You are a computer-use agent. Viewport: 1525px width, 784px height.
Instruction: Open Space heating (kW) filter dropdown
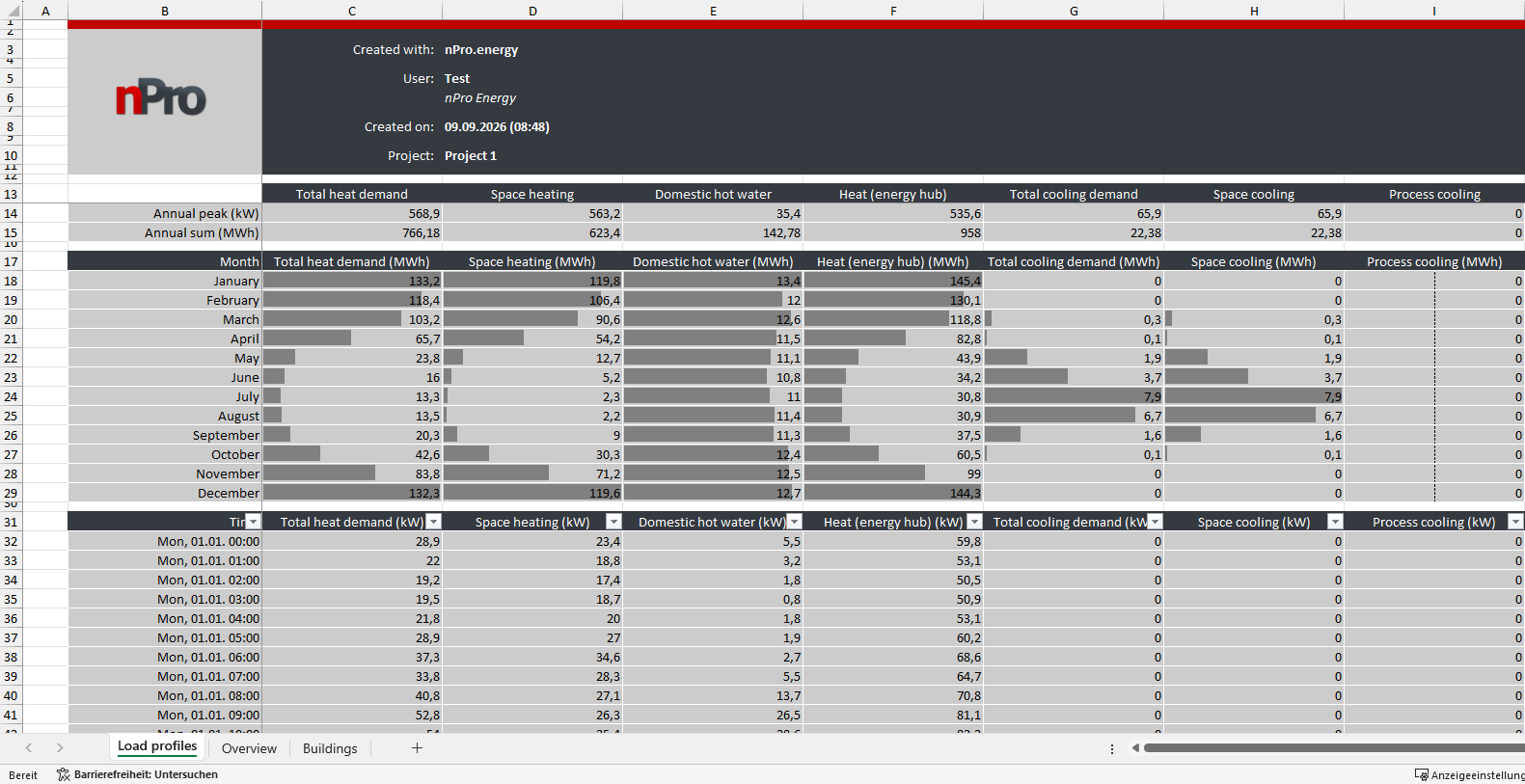point(613,522)
